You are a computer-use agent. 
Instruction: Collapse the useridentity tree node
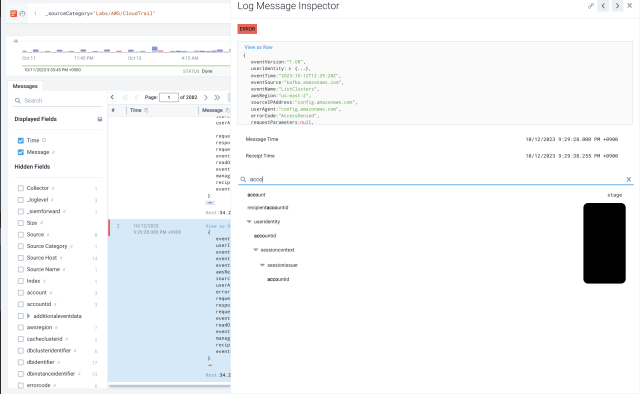point(249,222)
